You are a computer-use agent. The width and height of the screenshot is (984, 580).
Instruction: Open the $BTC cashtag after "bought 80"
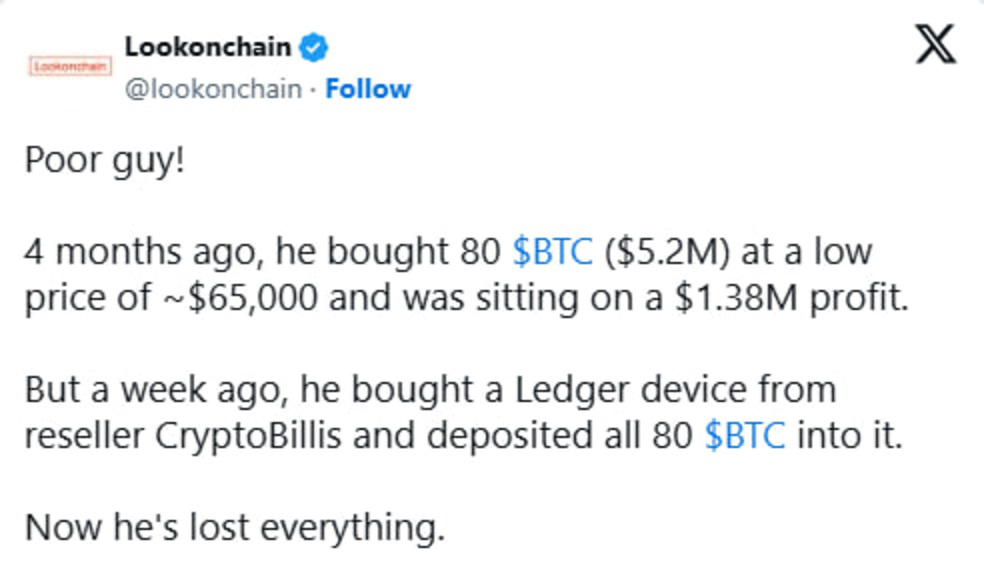click(552, 252)
